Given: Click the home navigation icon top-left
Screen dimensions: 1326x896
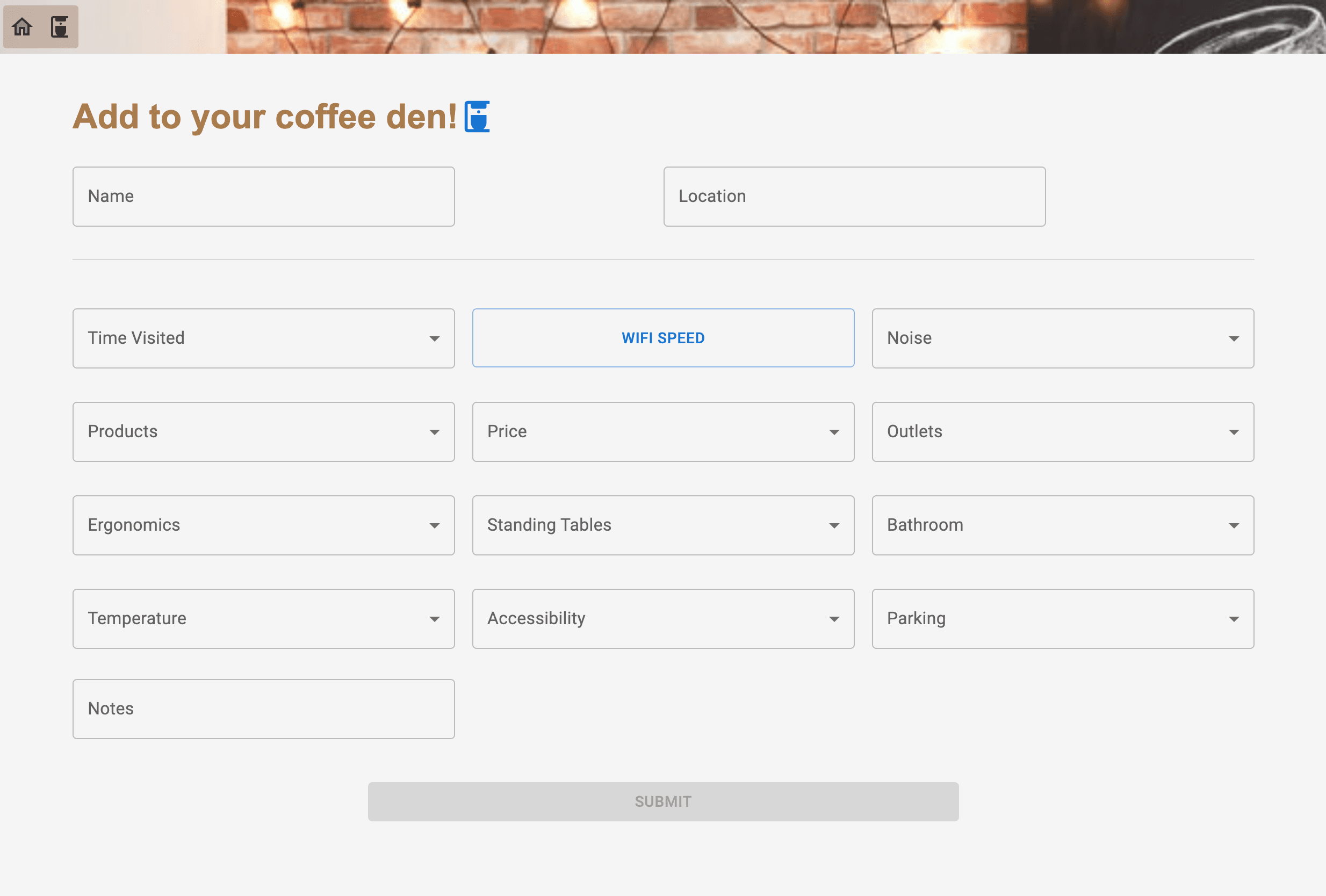Looking at the screenshot, I should [x=22, y=26].
